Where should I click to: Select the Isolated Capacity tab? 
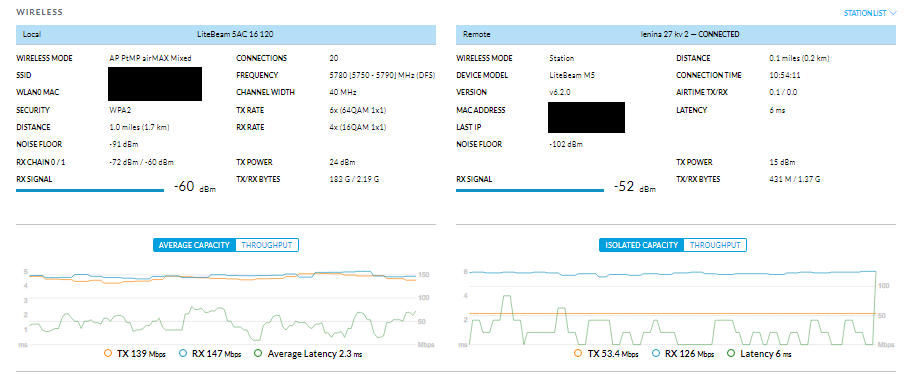click(641, 245)
